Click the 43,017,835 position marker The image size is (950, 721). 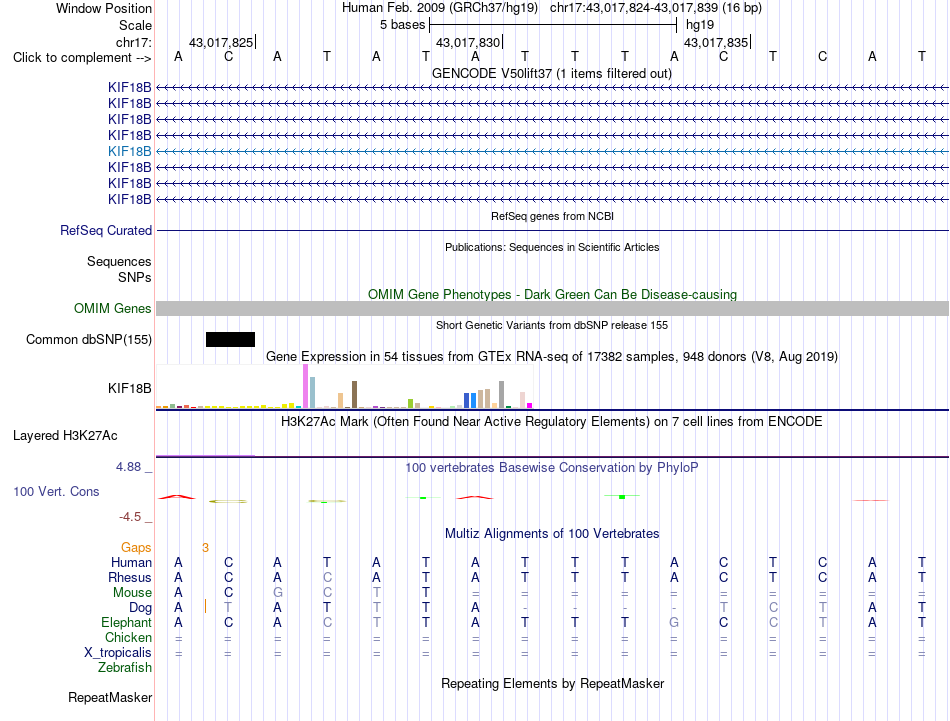tap(716, 42)
